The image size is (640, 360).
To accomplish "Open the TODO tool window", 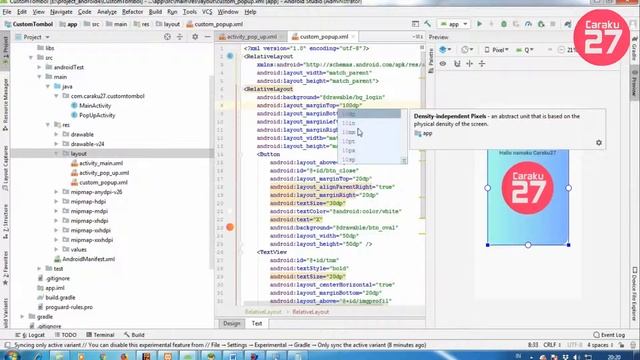I will click(65, 335).
